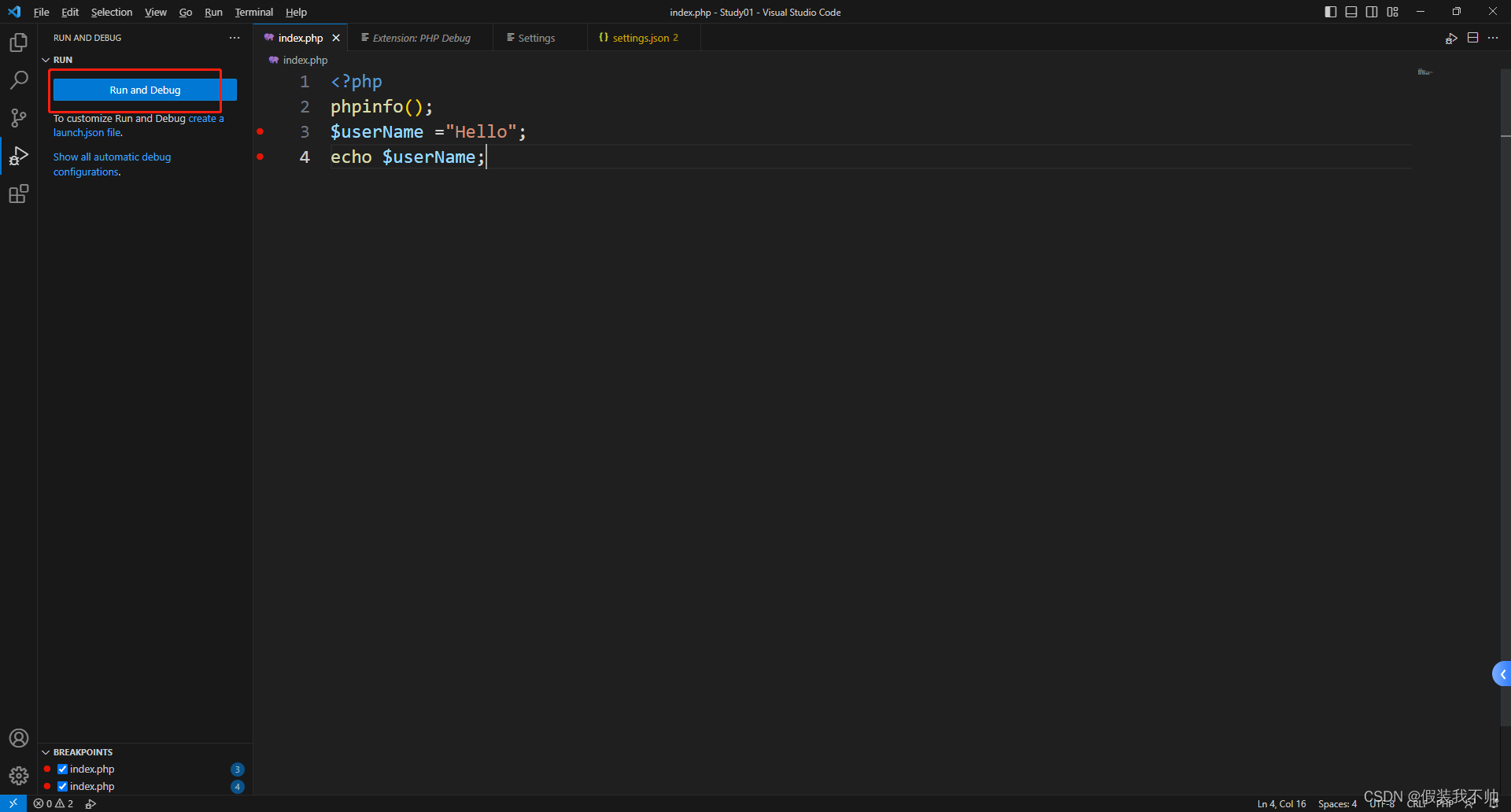The image size is (1511, 812).
Task: Click the debug PHP file icon in editor toolbar
Action: pos(1451,38)
